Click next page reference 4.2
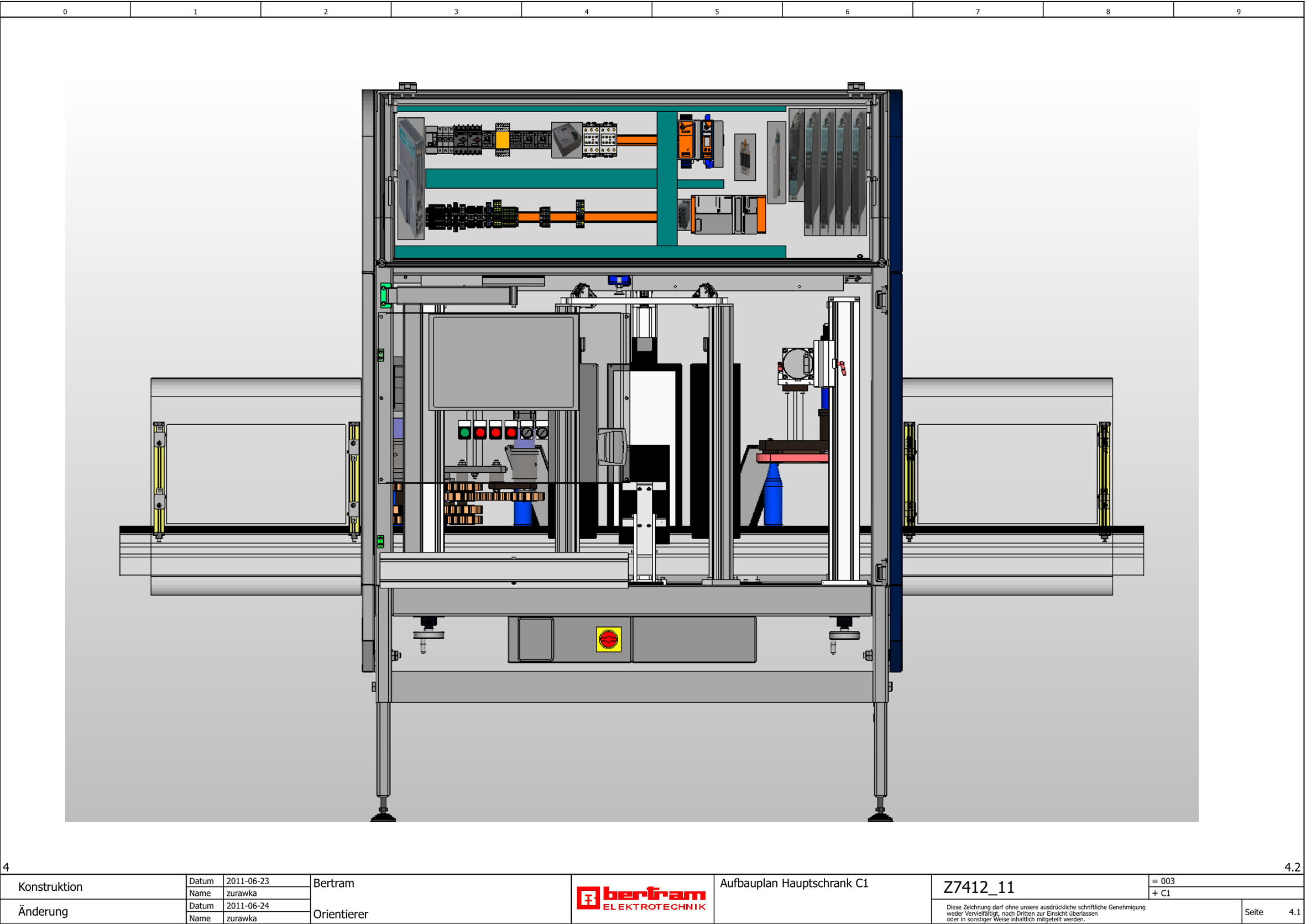This screenshot has width=1306, height=924. (x=1292, y=867)
